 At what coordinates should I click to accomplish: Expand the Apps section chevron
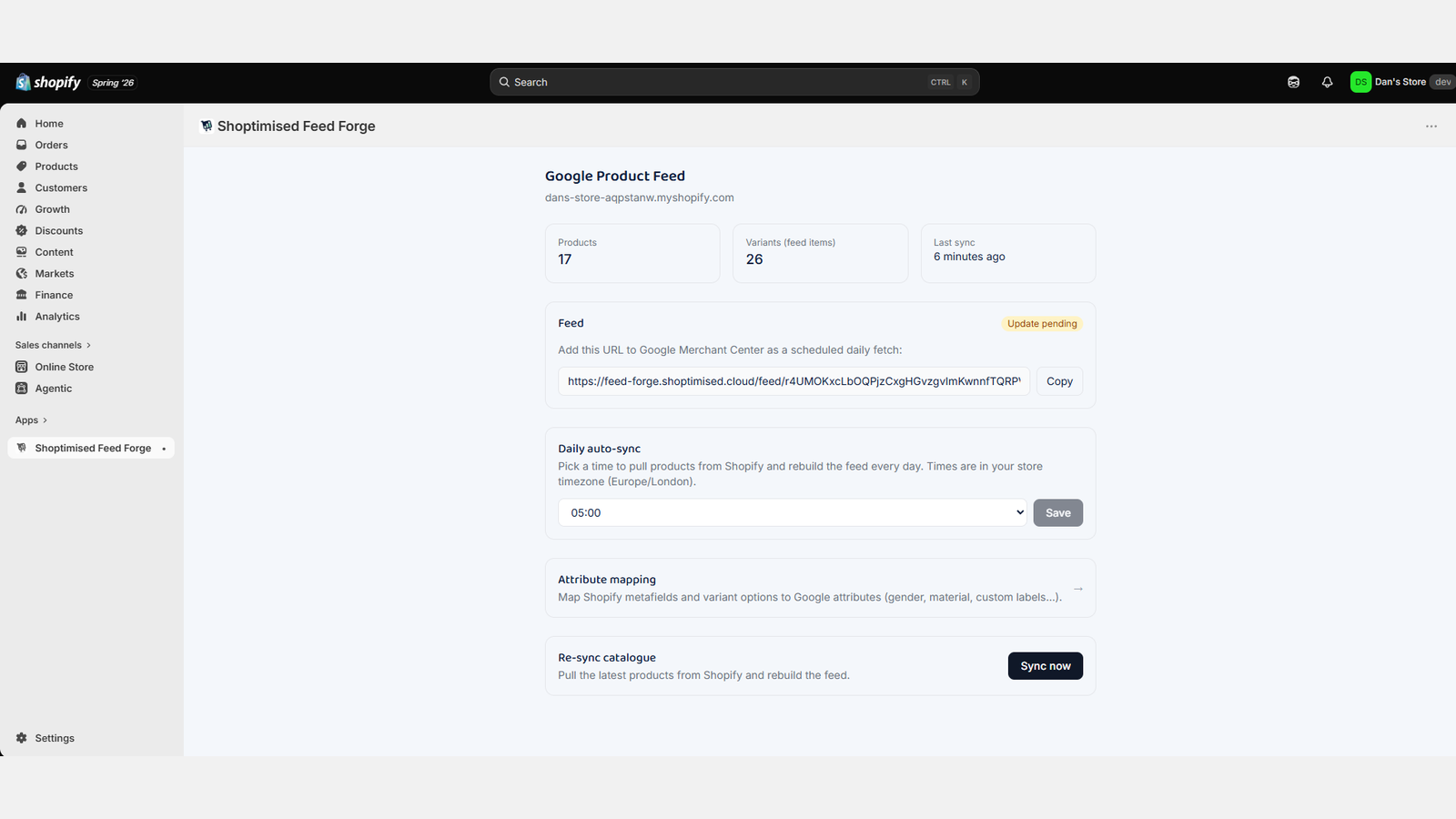click(x=45, y=420)
